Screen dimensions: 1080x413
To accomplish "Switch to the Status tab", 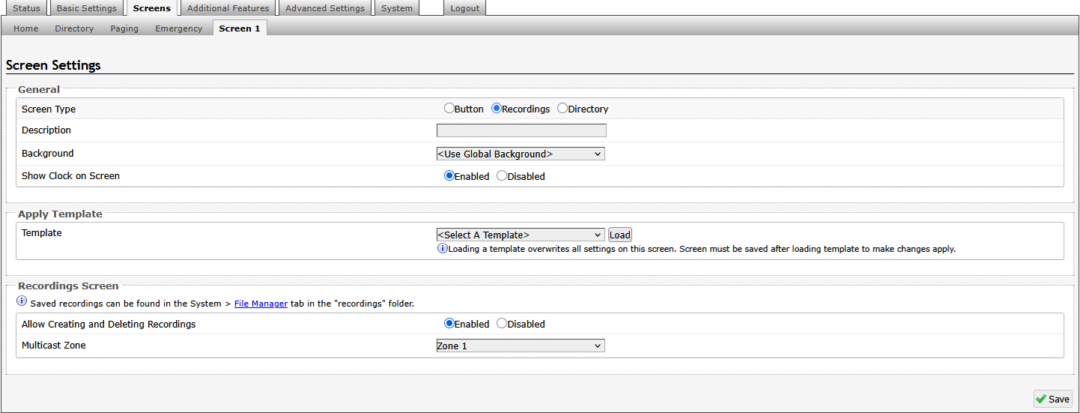I will 26,8.
